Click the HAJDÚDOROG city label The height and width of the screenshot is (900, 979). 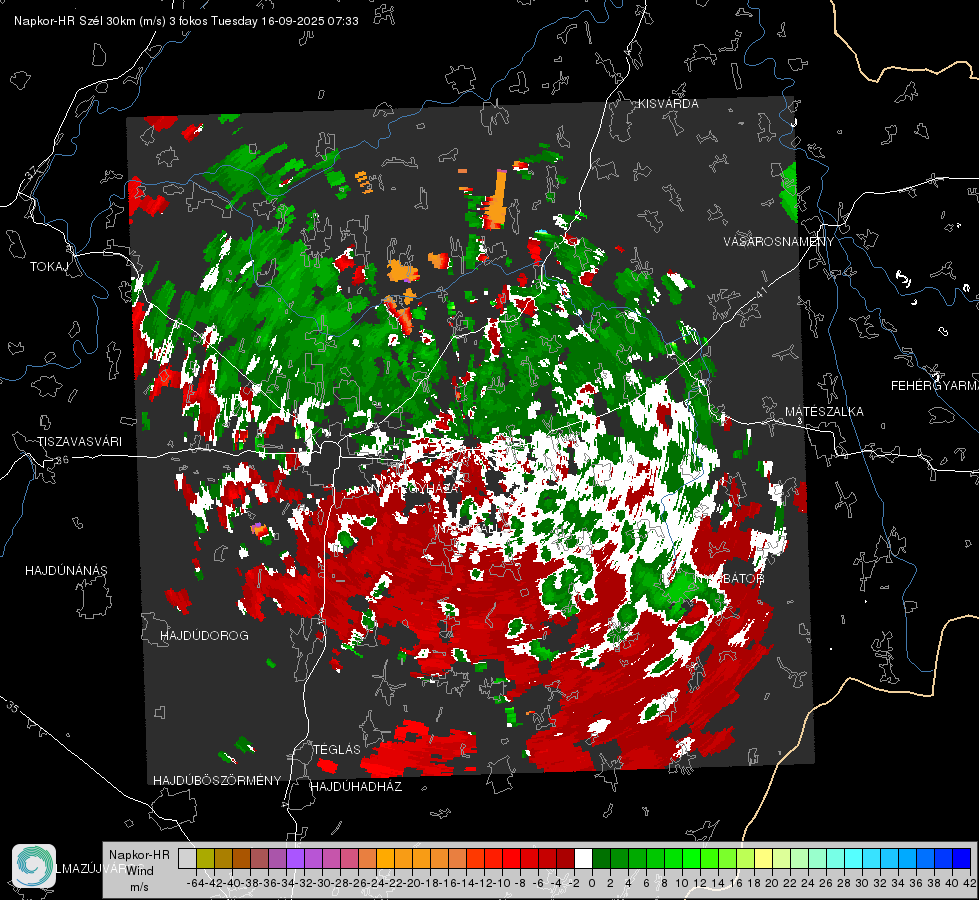click(204, 635)
